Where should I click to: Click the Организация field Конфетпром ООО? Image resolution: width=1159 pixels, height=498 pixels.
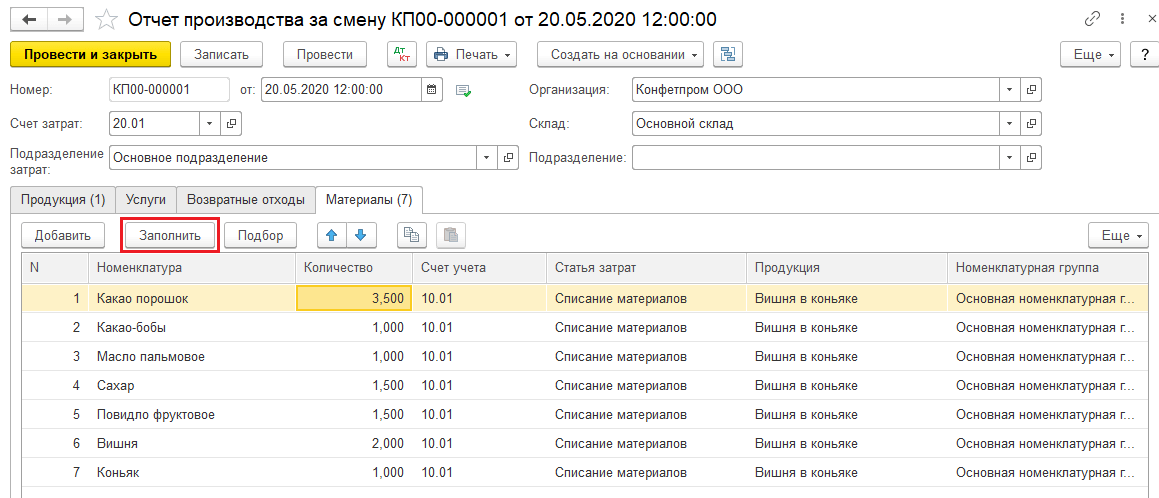(816, 90)
